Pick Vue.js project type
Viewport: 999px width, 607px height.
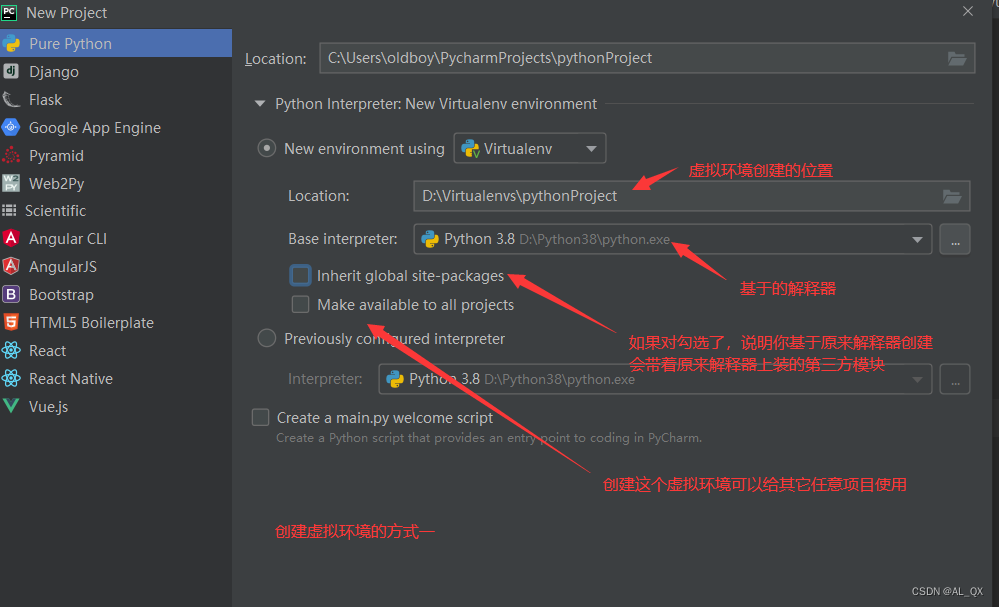[x=116, y=406]
